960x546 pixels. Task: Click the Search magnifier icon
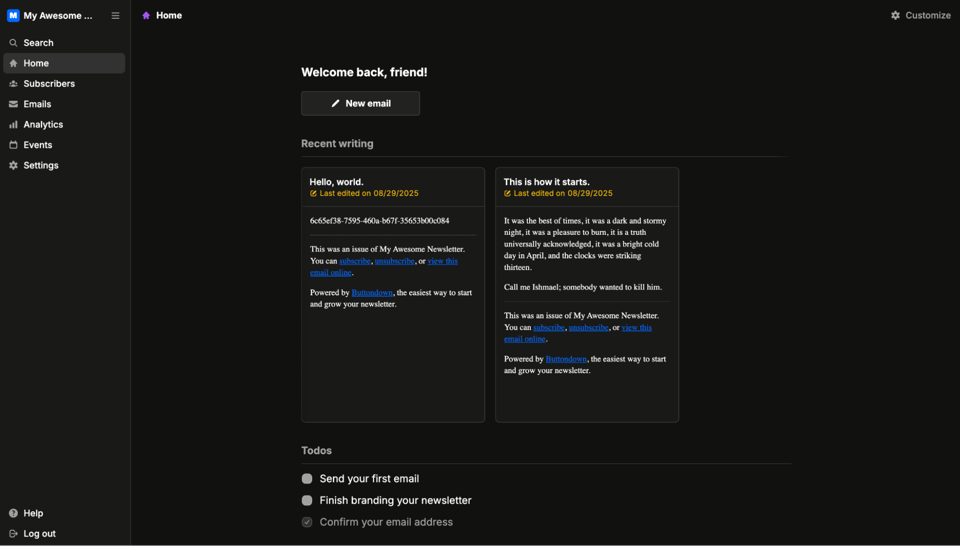pos(13,43)
